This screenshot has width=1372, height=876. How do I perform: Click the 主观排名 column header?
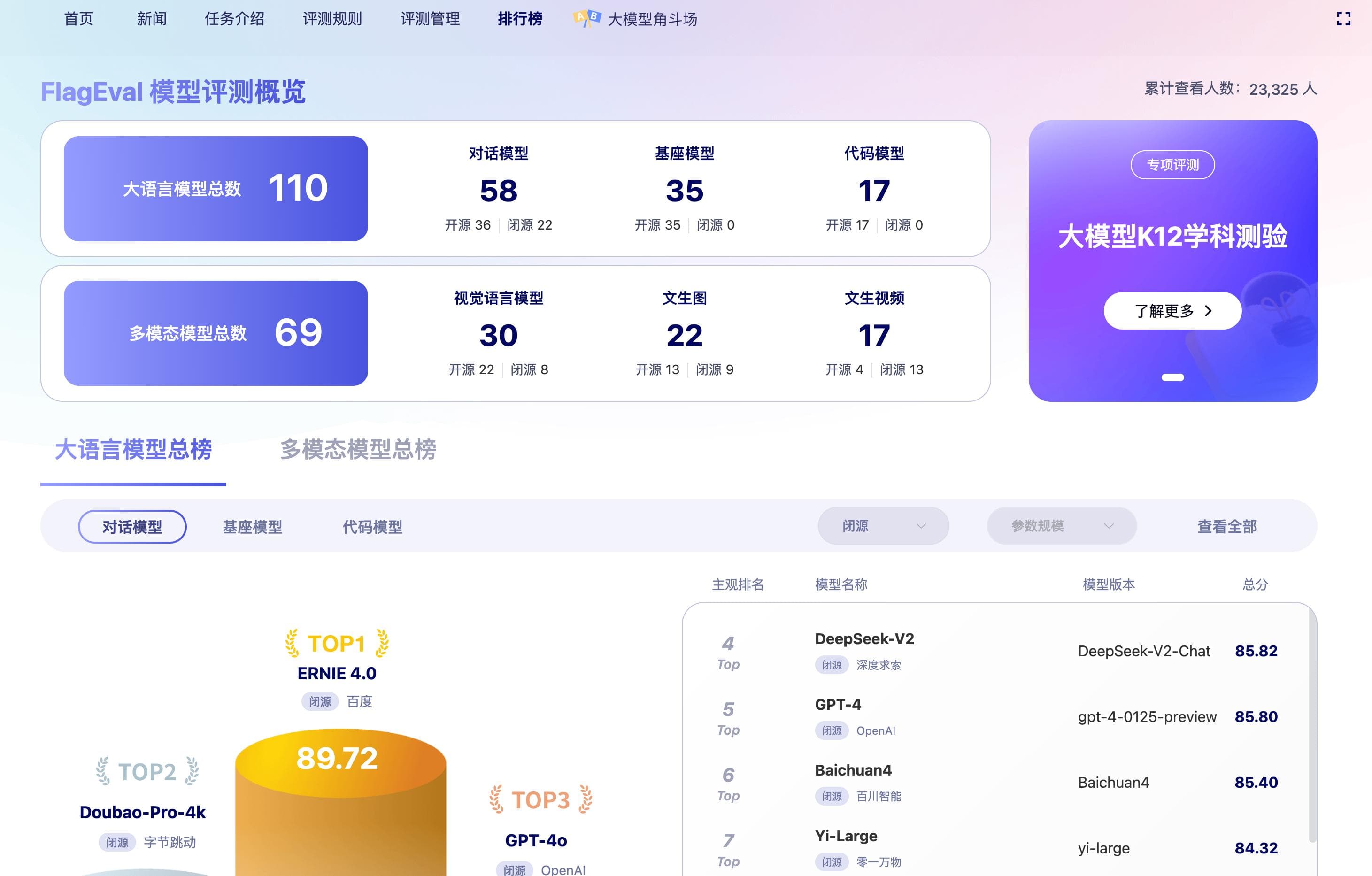738,584
